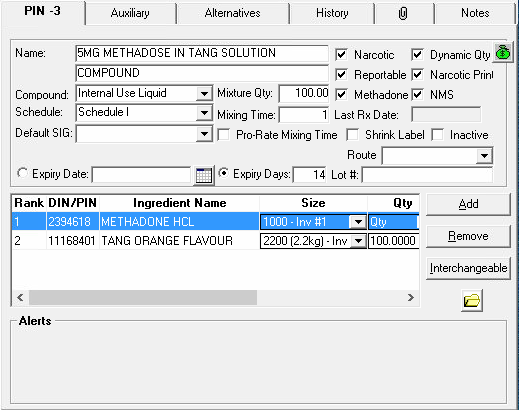Enable the Shrink Label checkbox
The width and height of the screenshot is (519, 410).
pyautogui.click(x=352, y=135)
